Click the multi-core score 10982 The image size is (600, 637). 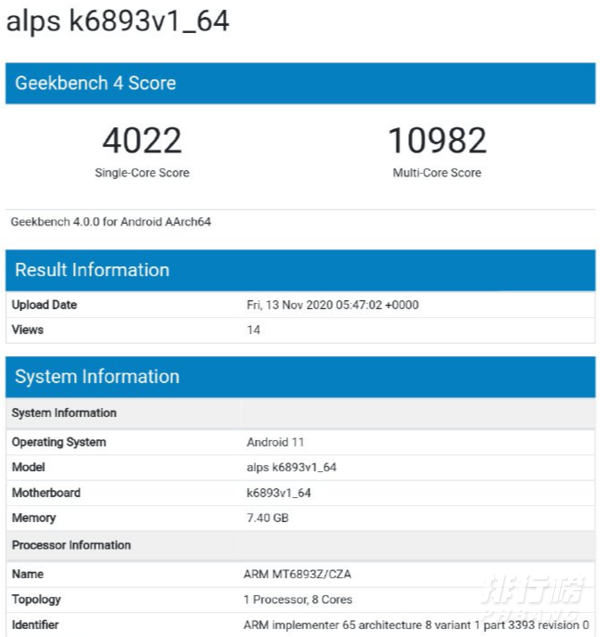click(x=437, y=141)
